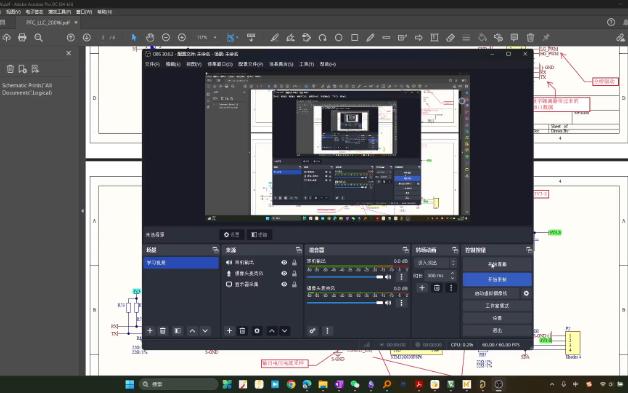The width and height of the screenshot is (628, 393).
Task: Select the eraser tool in Acrobat toolbar
Action: pyautogui.click(x=451, y=38)
